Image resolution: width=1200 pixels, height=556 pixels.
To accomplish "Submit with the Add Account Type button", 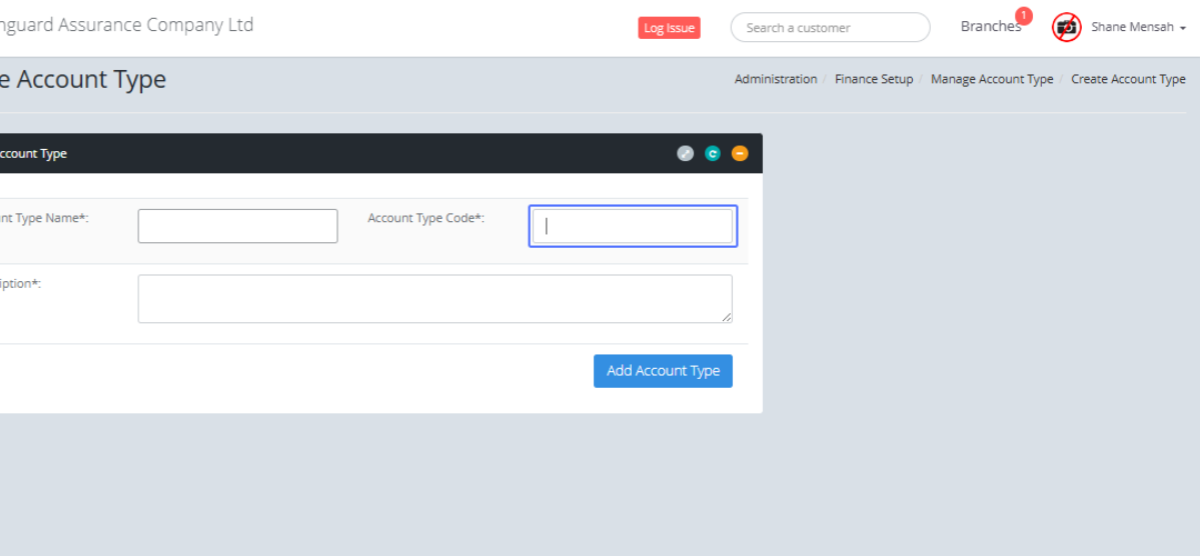I will [662, 370].
